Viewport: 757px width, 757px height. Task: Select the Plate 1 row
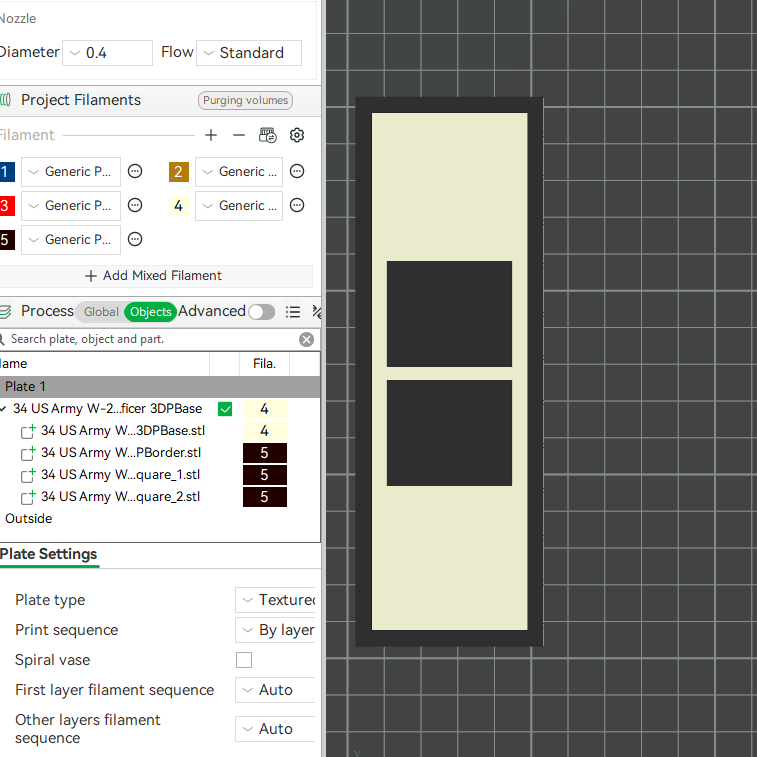(x=159, y=387)
